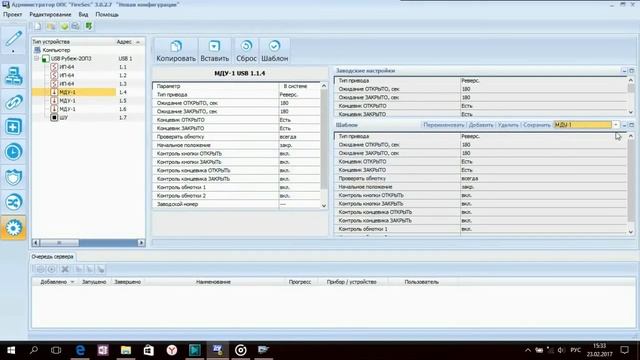The width and height of the screenshot is (640, 360).
Task: Click Переименовать in the template panel
Action: tap(444, 125)
